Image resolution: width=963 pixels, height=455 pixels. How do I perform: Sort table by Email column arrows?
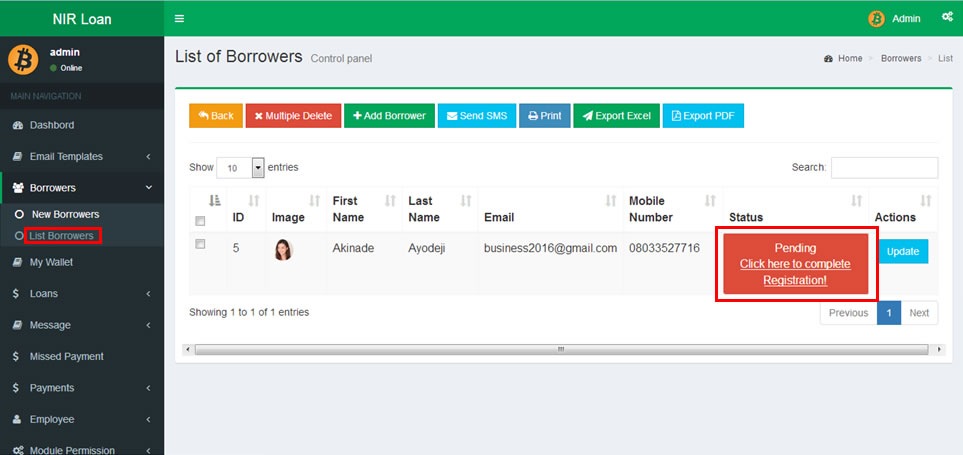tap(610, 201)
